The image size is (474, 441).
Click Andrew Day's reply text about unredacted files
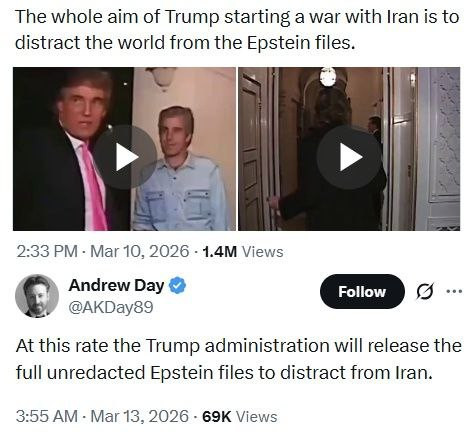[239, 359]
